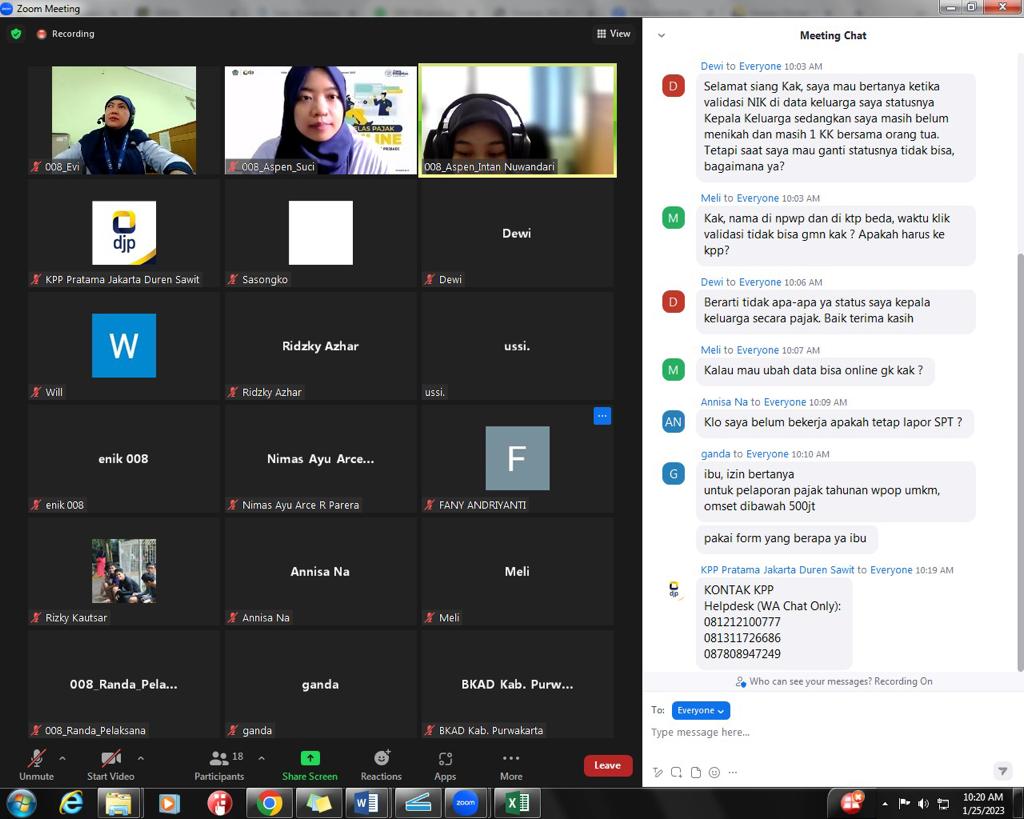
Task: Click the file attachment icon in chat
Action: (x=696, y=772)
